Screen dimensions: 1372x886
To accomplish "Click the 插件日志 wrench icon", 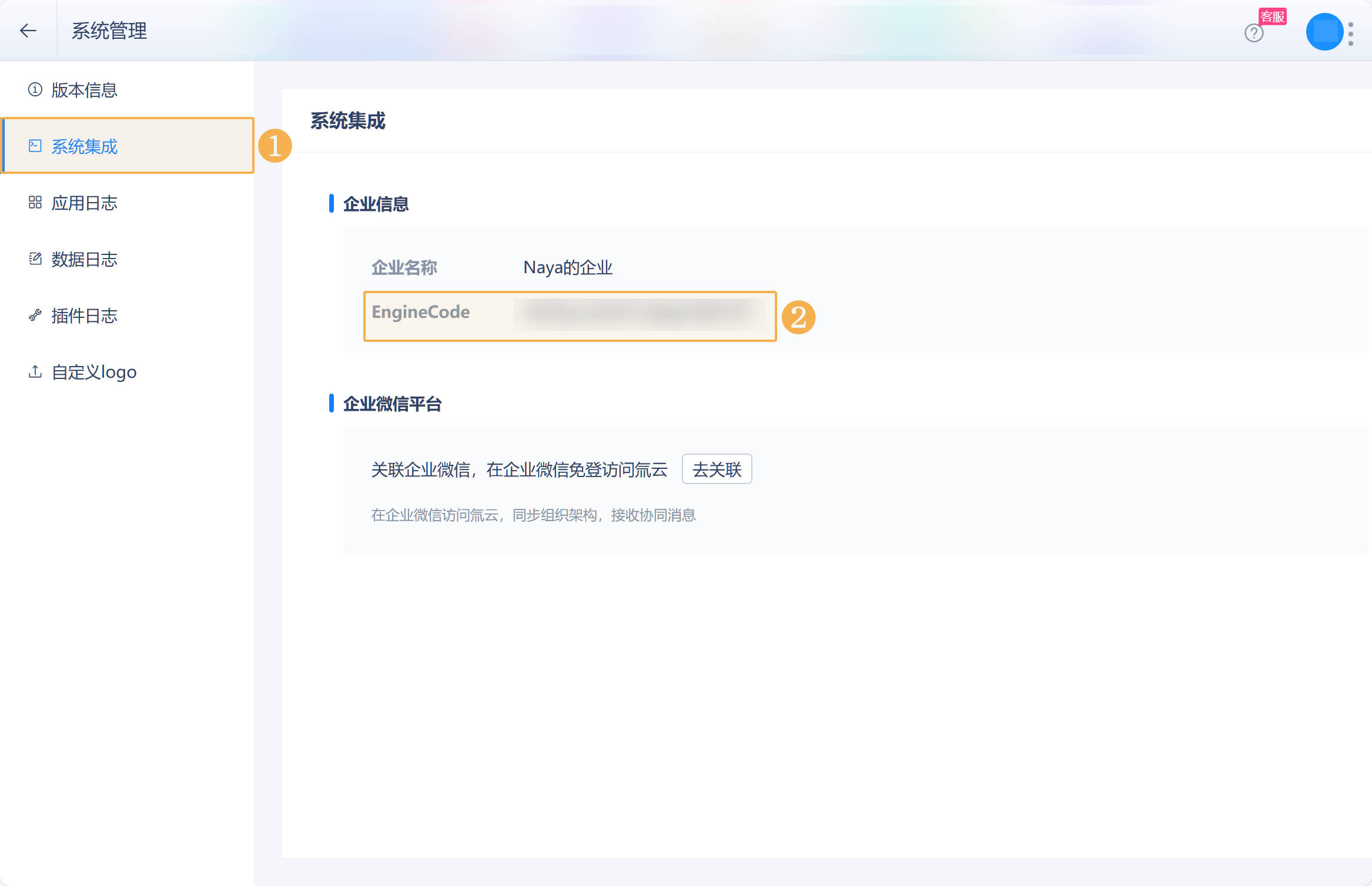I will 35,316.
